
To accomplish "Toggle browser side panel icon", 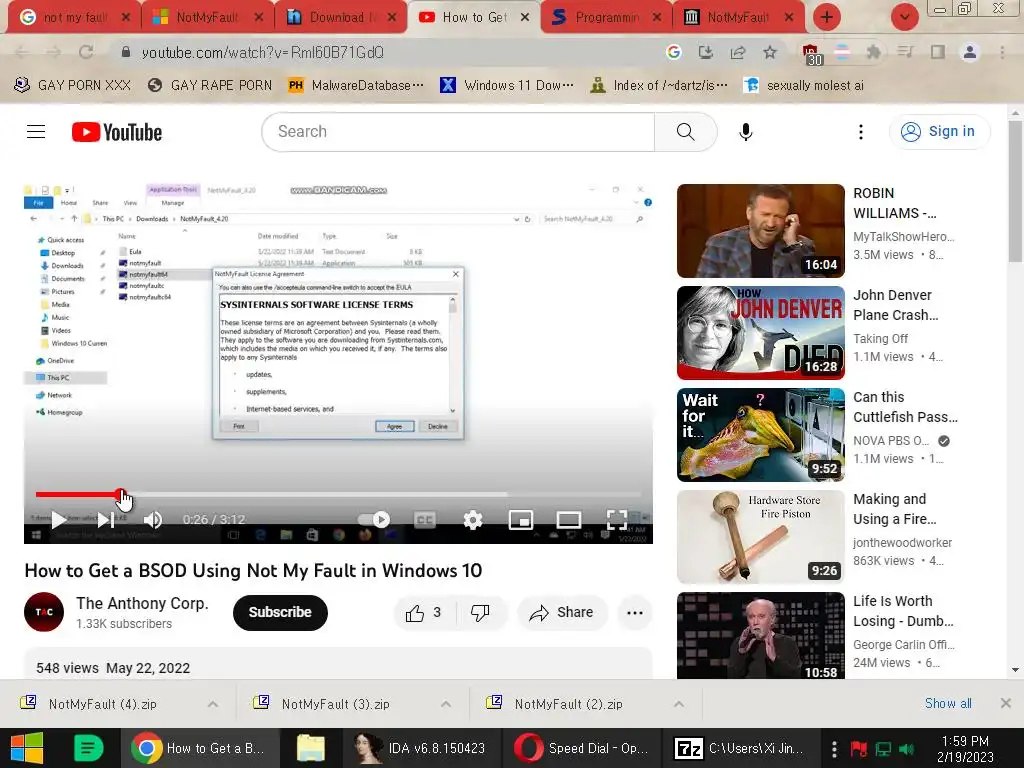I will [938, 52].
